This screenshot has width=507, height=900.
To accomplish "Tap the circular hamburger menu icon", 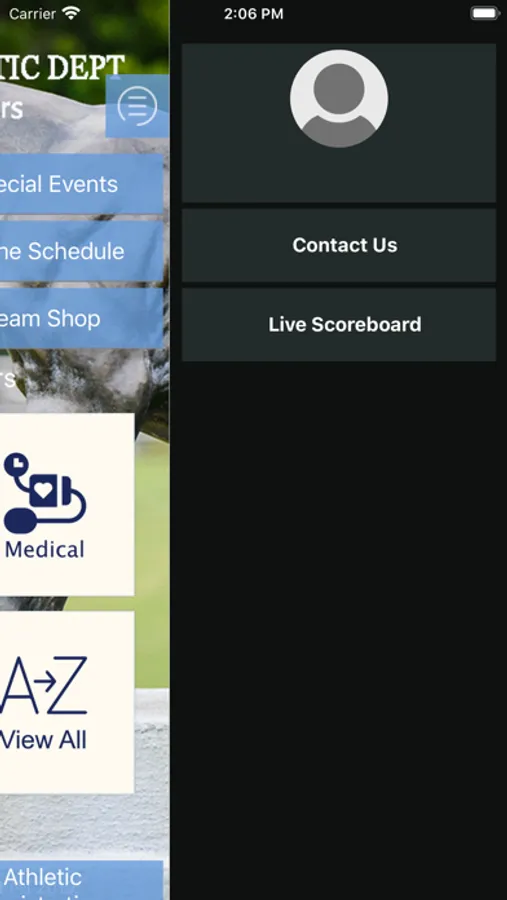I will pyautogui.click(x=137, y=106).
